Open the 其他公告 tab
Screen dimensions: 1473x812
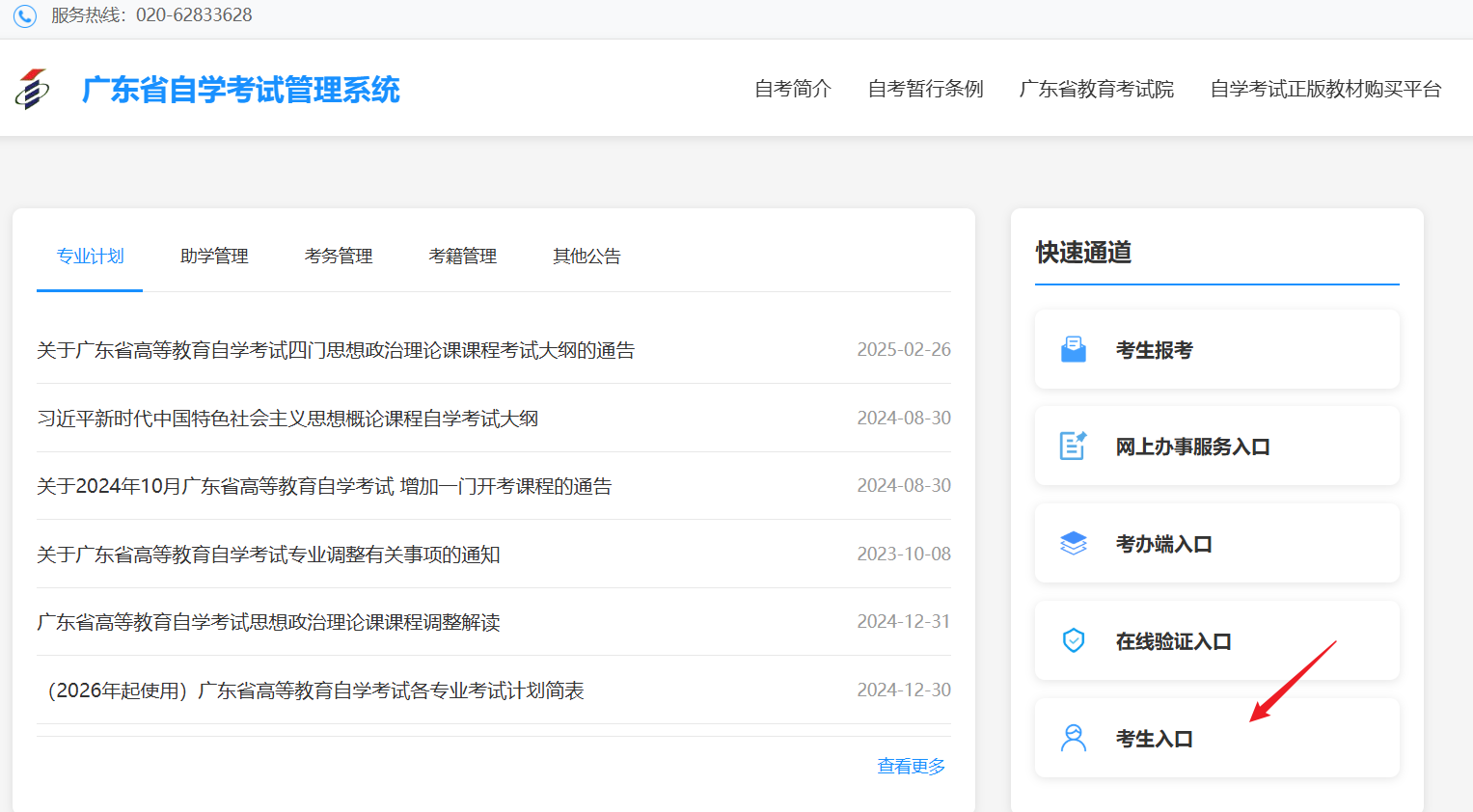tap(586, 256)
